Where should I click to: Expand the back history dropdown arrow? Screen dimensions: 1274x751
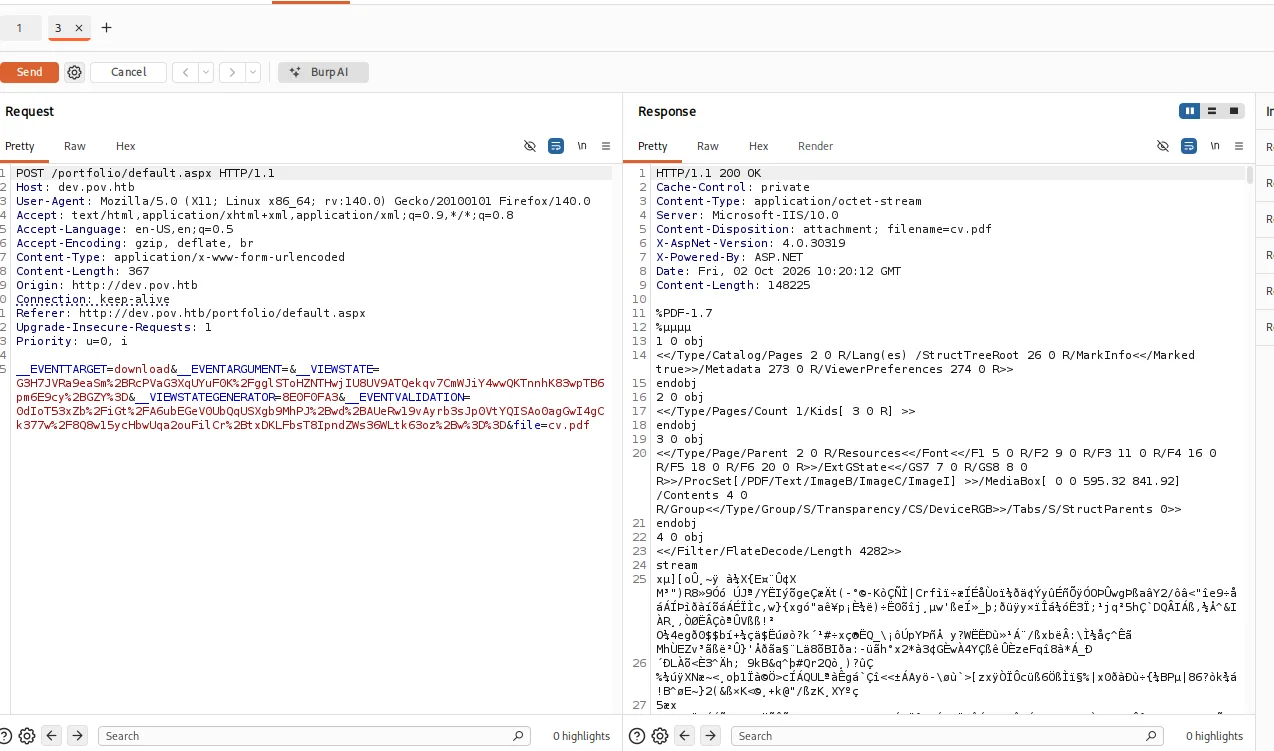(x=206, y=72)
